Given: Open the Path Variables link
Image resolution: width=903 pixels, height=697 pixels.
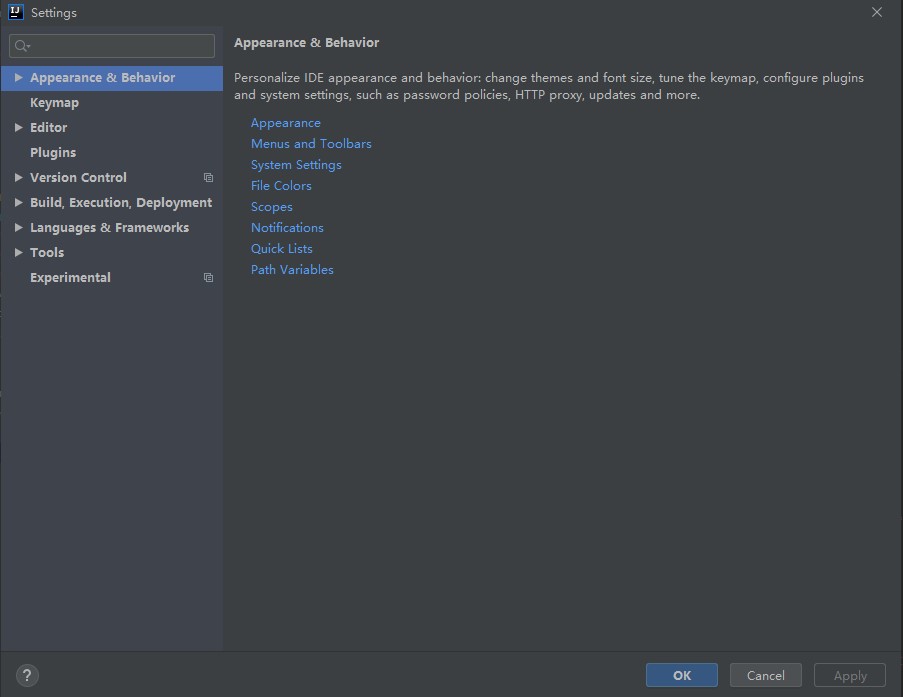Looking at the screenshot, I should [x=292, y=270].
